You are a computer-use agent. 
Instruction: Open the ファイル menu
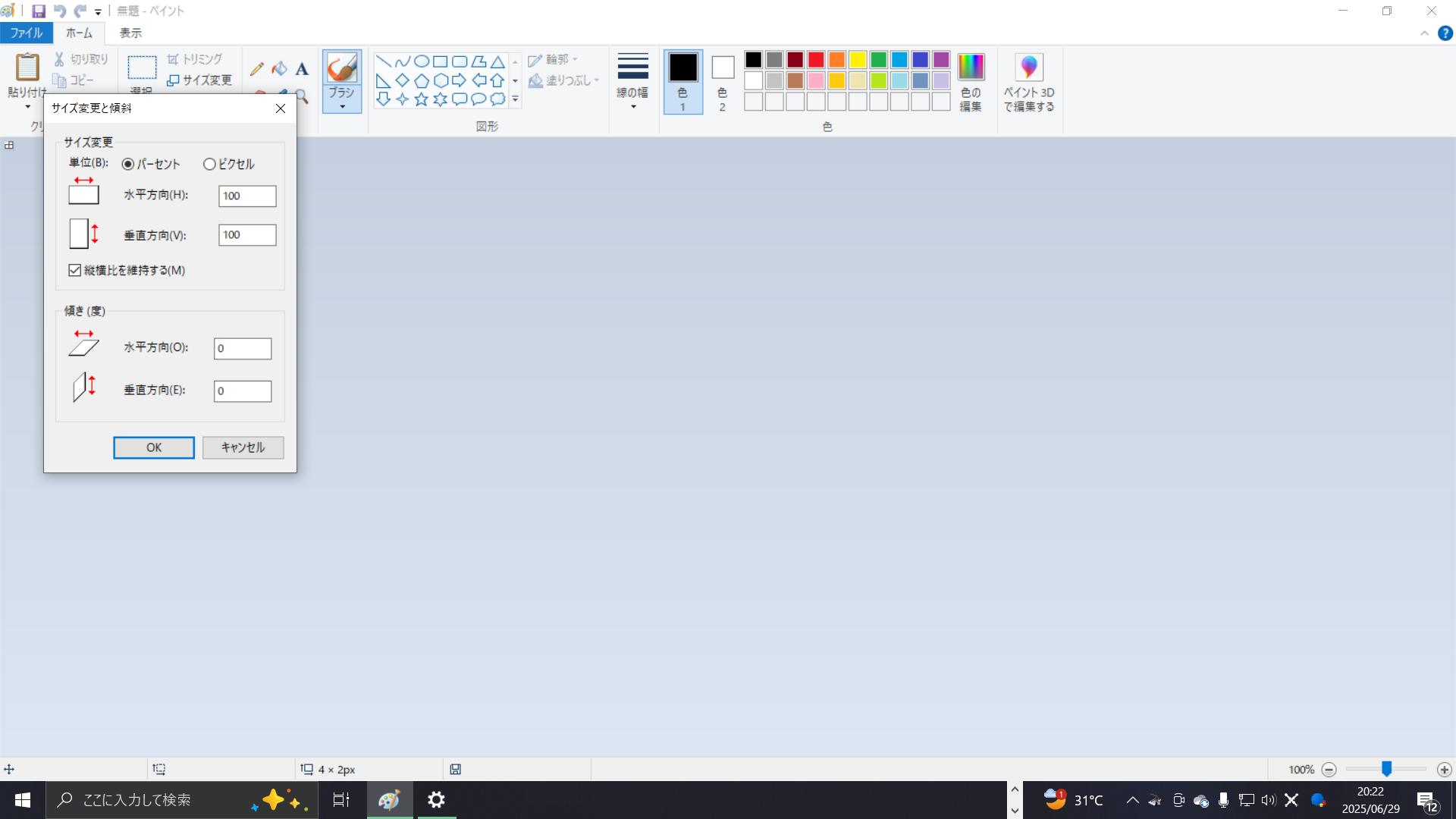coord(27,33)
